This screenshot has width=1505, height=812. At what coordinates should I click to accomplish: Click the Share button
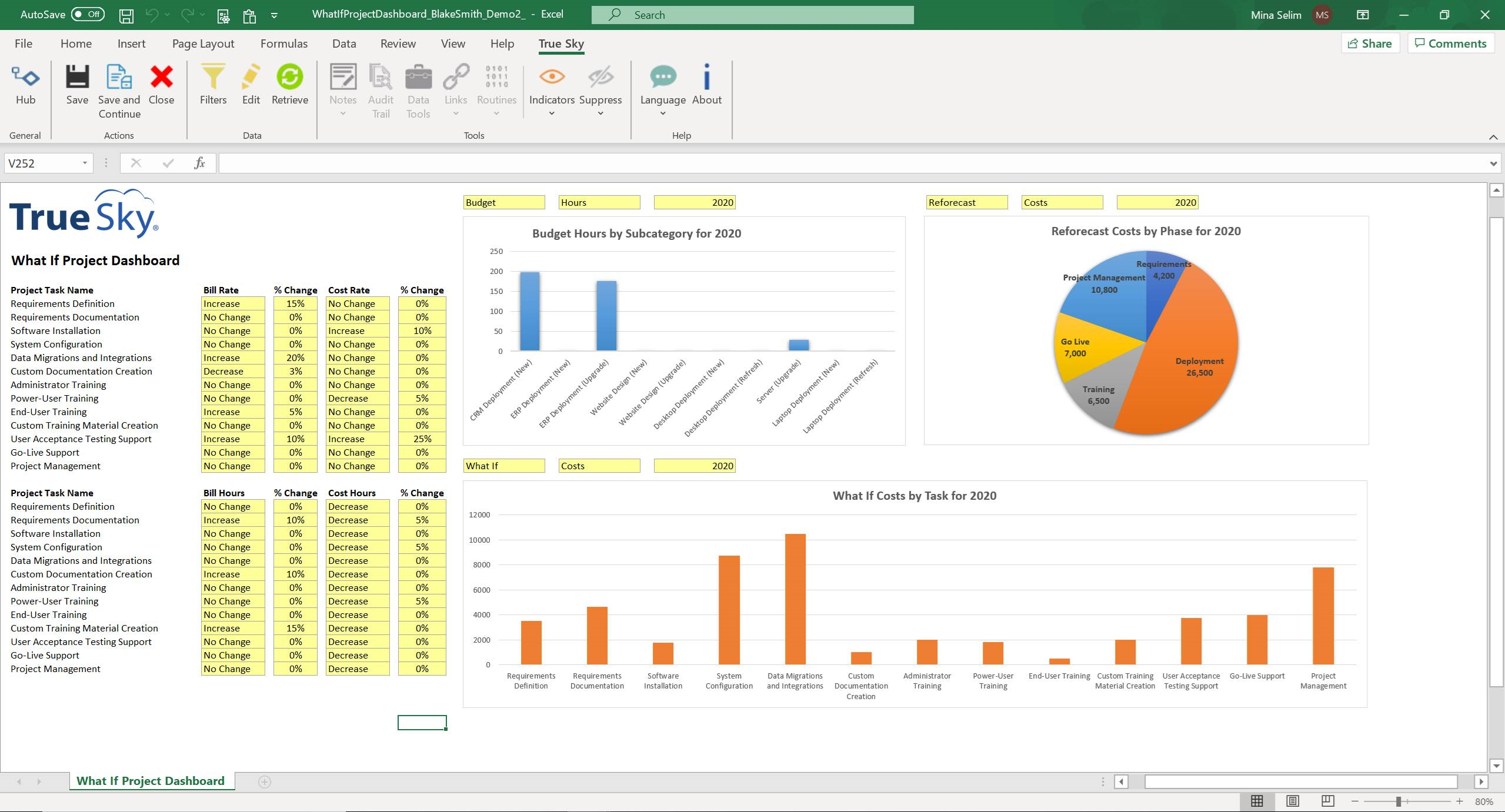point(1369,44)
